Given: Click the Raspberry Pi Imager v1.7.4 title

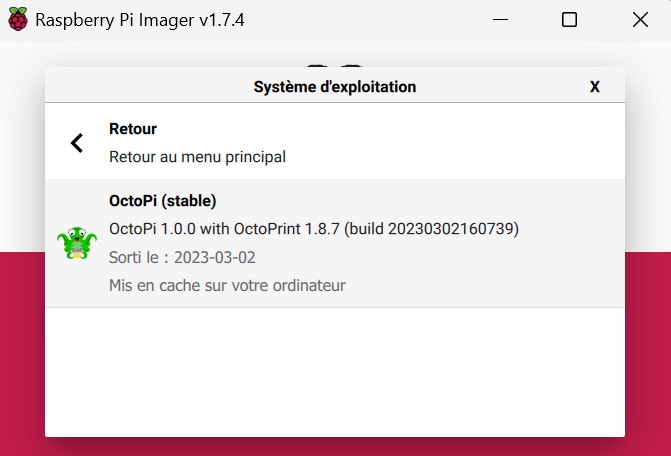Looking at the screenshot, I should pos(140,20).
